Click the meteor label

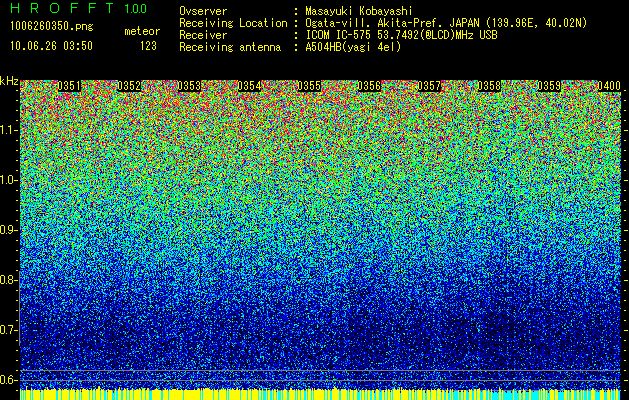(x=142, y=31)
